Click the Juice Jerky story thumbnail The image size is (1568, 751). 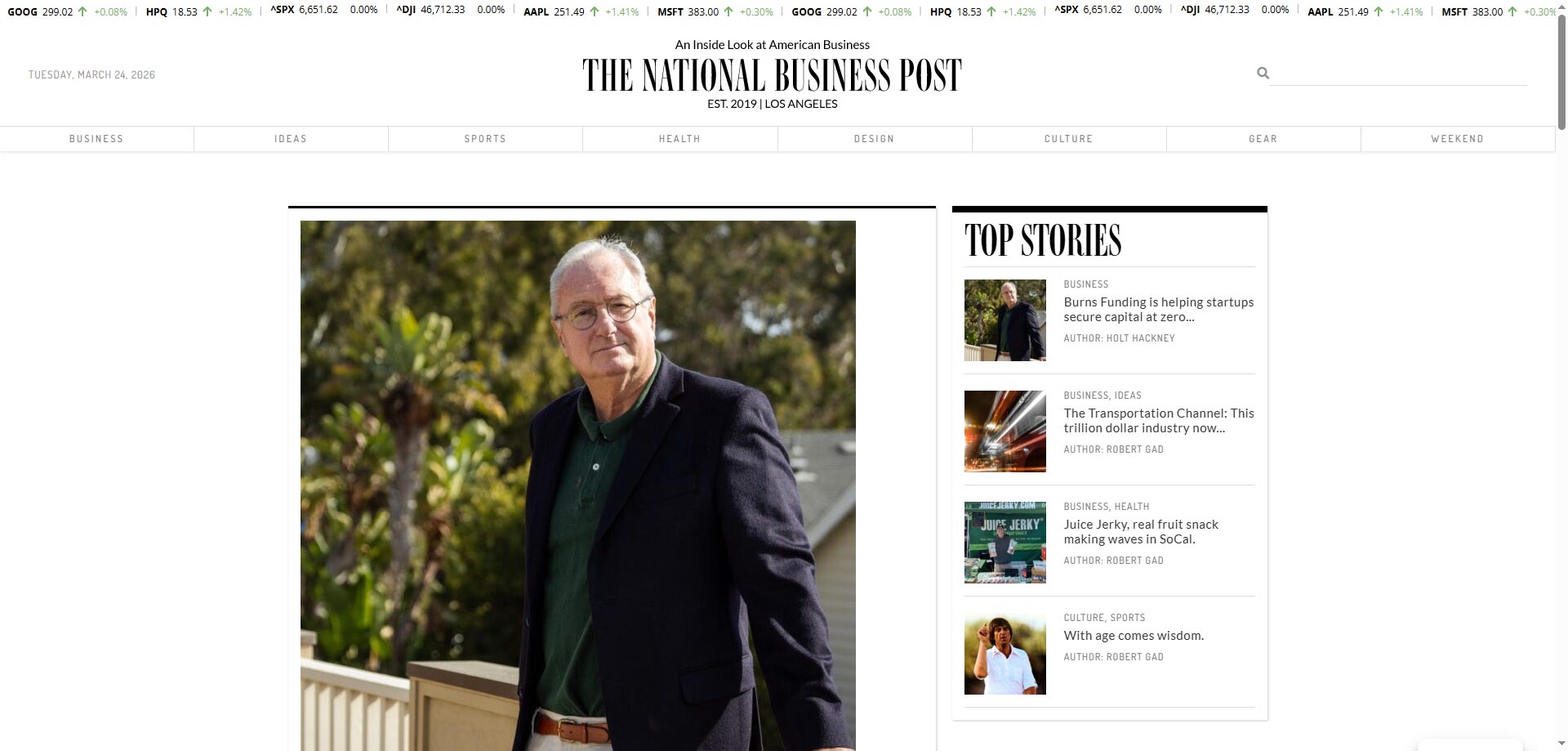[1004, 543]
